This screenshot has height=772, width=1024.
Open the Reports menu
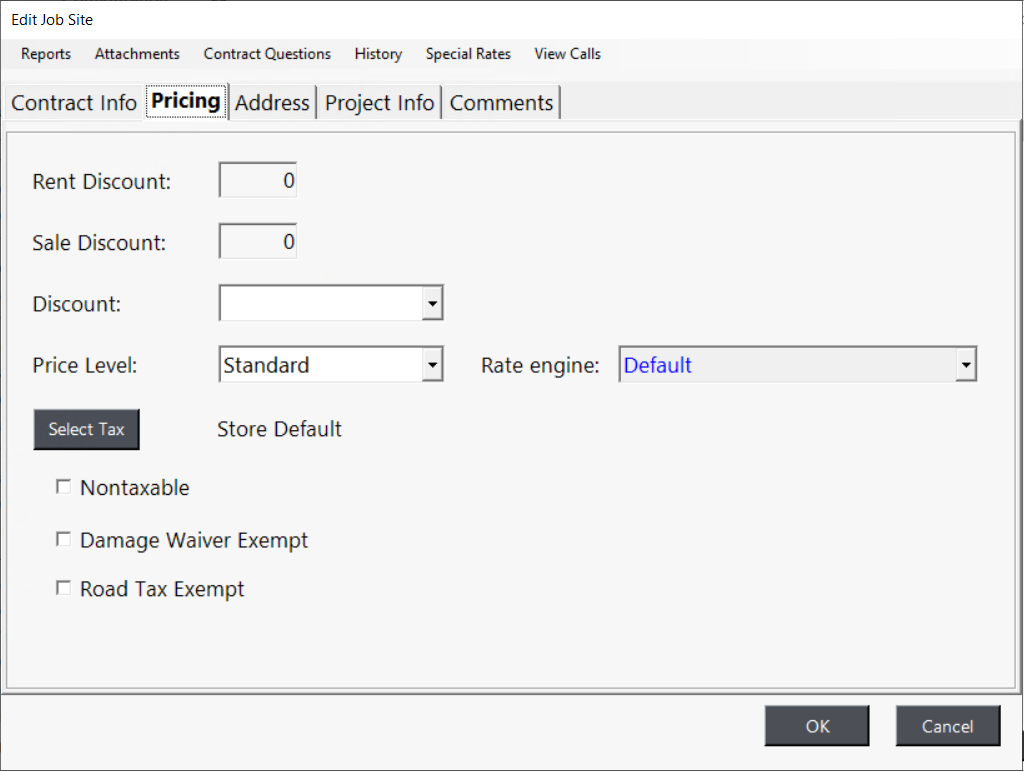[46, 54]
